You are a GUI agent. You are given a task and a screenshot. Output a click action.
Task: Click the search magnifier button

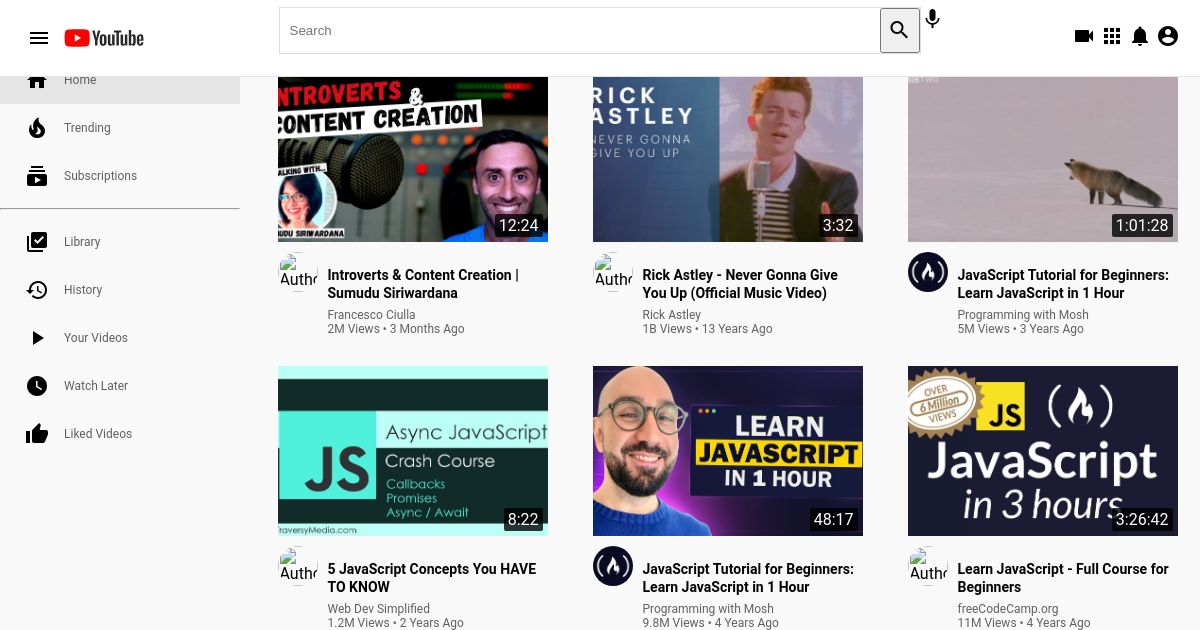click(899, 30)
